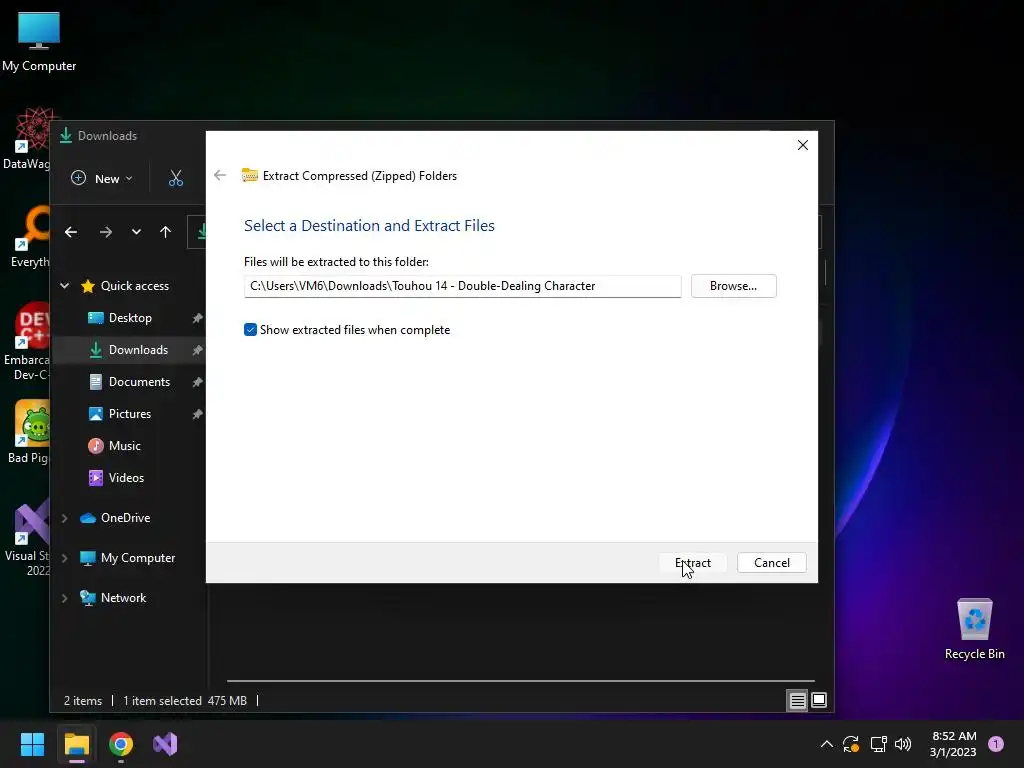Go forward in File Explorer navigation

[106, 232]
